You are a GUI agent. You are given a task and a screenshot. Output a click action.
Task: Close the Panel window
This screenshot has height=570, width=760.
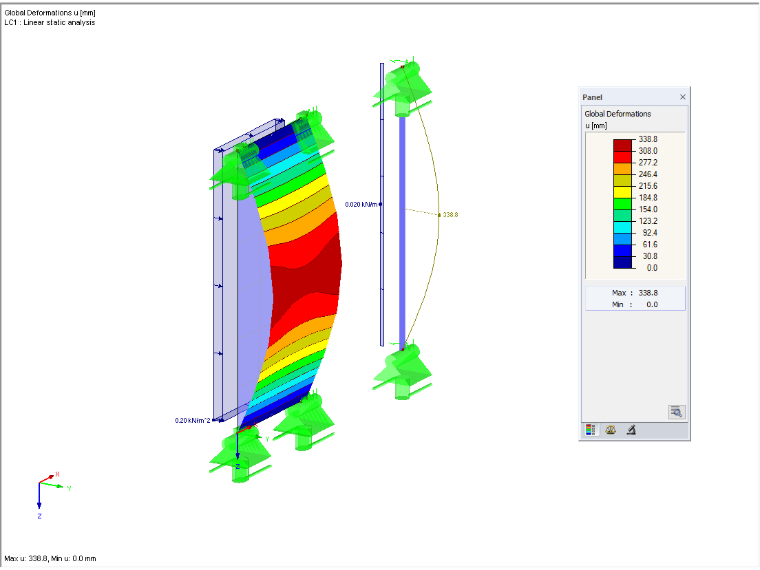coord(682,97)
